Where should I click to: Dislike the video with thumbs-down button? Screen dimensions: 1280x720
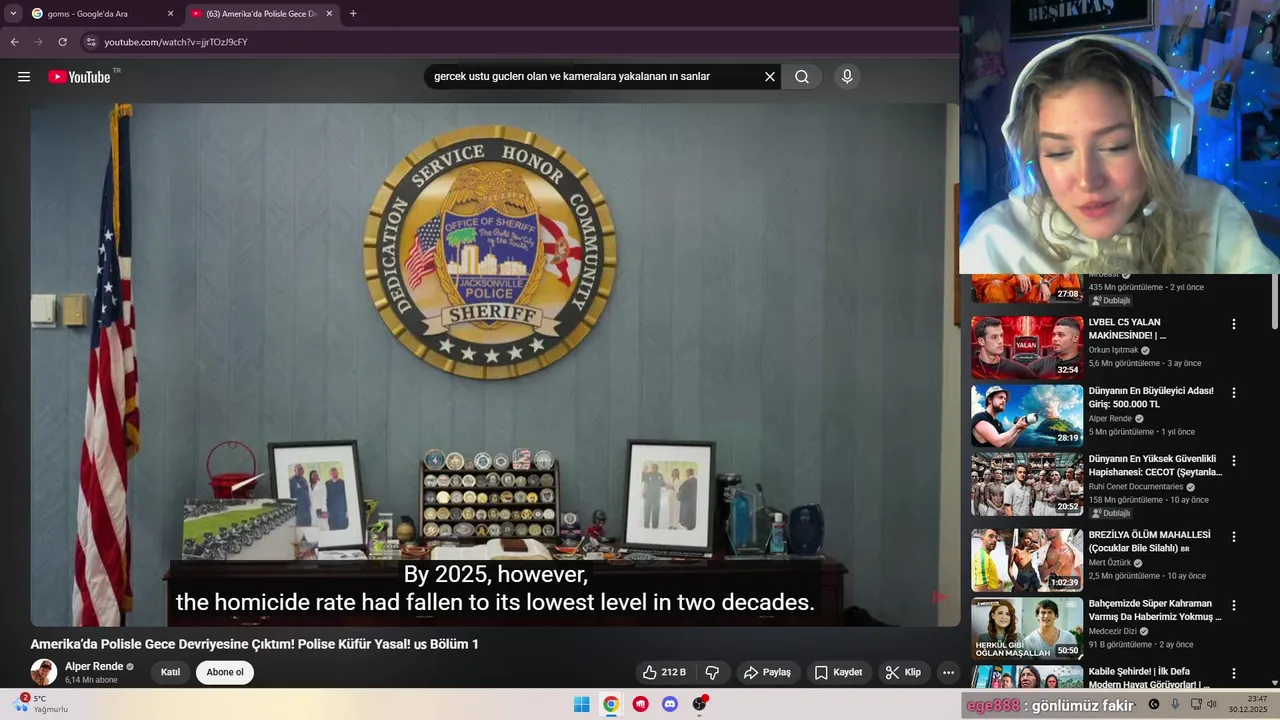pos(712,673)
